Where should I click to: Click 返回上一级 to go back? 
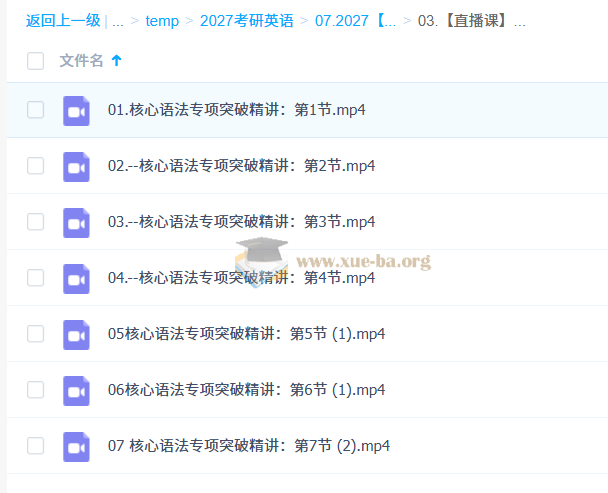tap(62, 21)
